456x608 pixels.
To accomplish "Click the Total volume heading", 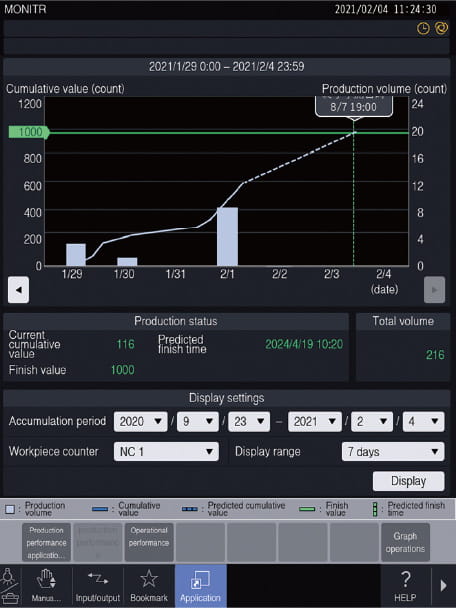I will (403, 321).
